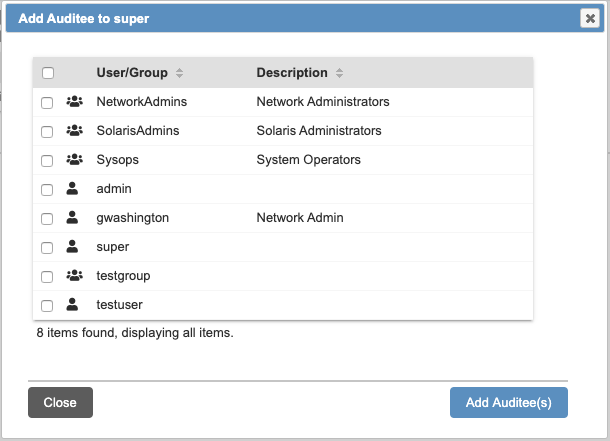The image size is (610, 441).
Task: Click the Add Auditee(s) button
Action: (x=509, y=402)
